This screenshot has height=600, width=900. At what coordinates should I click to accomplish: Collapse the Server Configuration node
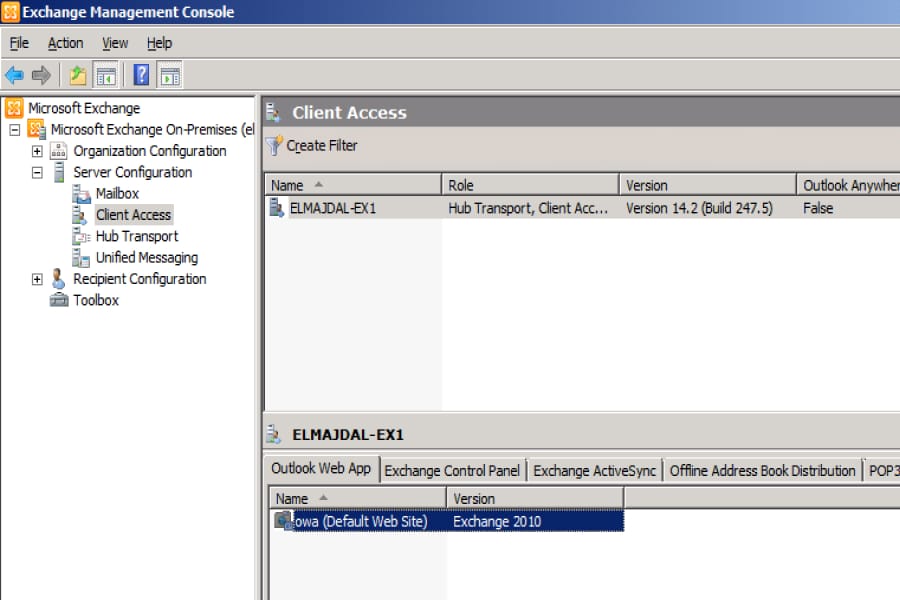point(37,172)
